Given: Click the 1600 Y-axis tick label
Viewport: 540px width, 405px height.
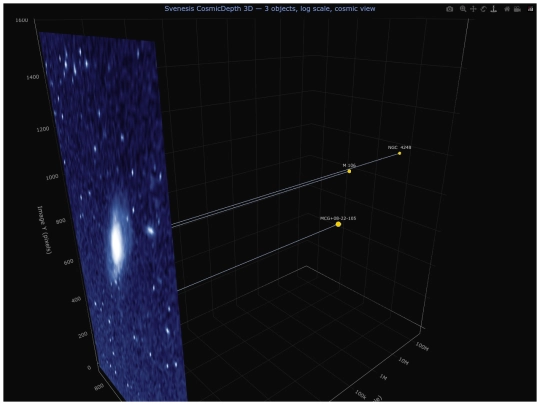Looking at the screenshot, I should pyautogui.click(x=21, y=20).
